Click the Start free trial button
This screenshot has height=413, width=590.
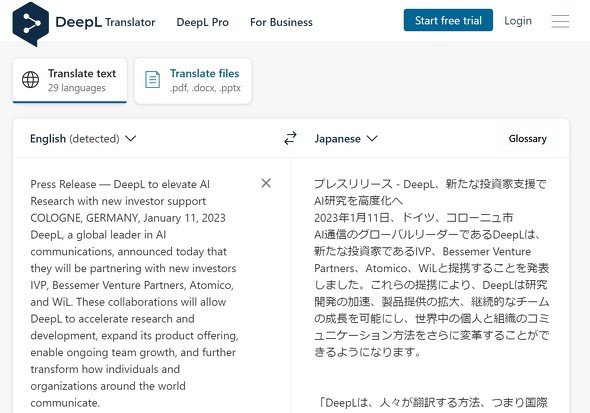(448, 20)
